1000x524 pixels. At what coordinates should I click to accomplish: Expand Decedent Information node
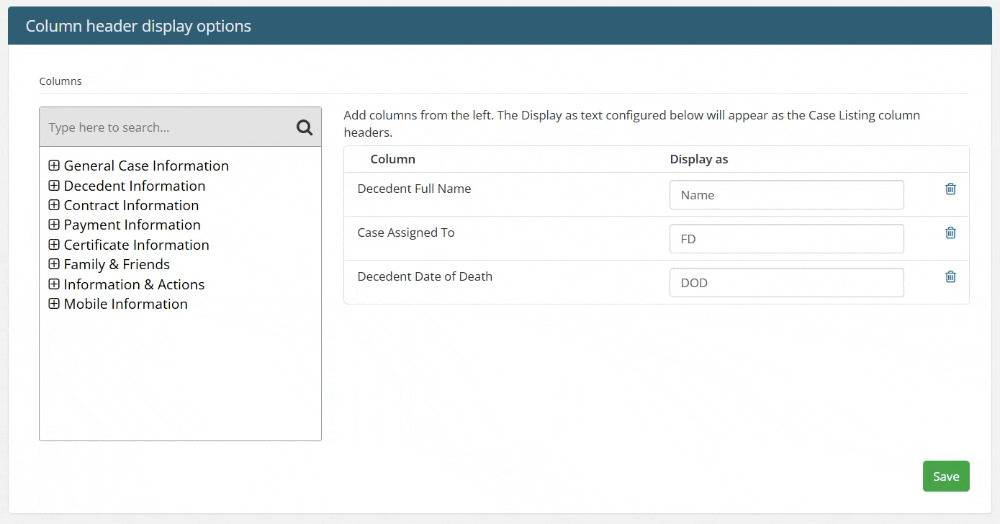(54, 186)
